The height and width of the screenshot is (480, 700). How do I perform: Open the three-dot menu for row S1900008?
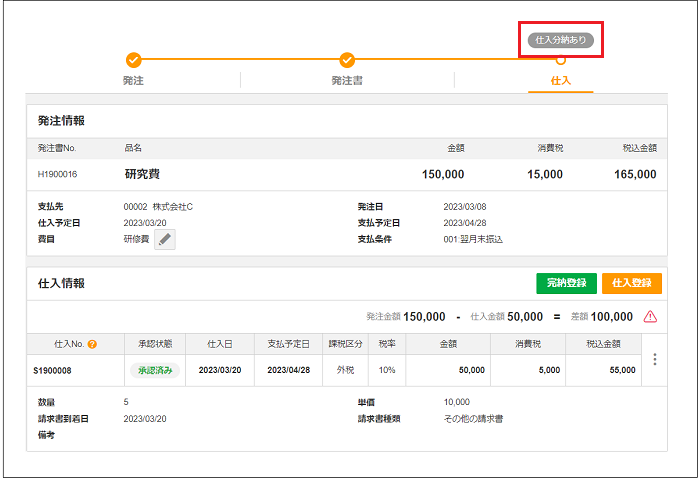click(655, 360)
